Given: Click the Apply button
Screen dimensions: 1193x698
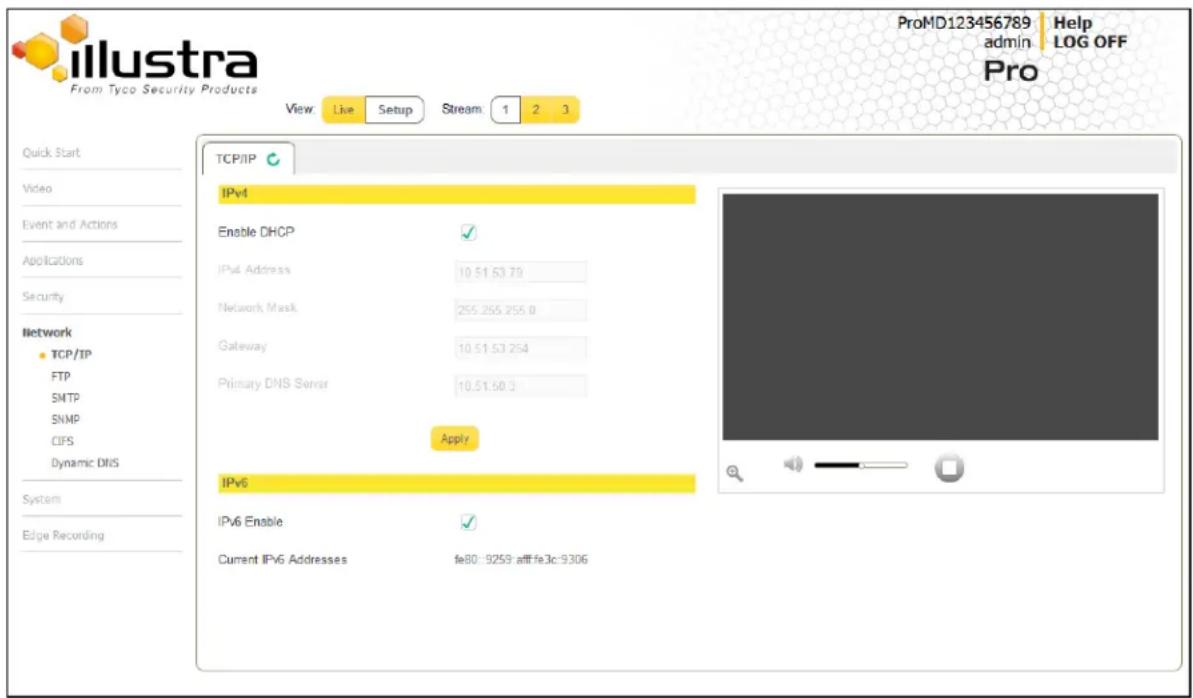Looking at the screenshot, I should tap(455, 438).
